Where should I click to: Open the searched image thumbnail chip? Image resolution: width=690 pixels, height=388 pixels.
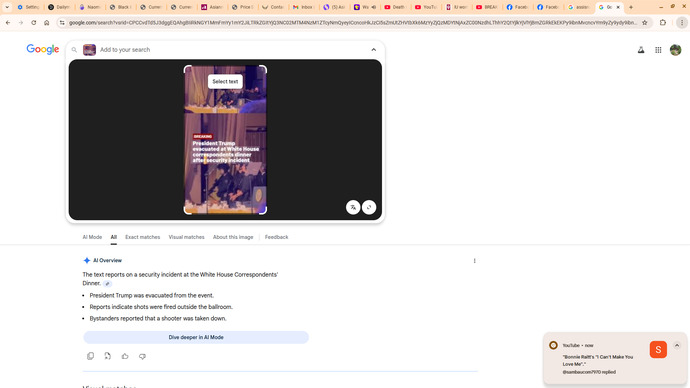(x=89, y=50)
